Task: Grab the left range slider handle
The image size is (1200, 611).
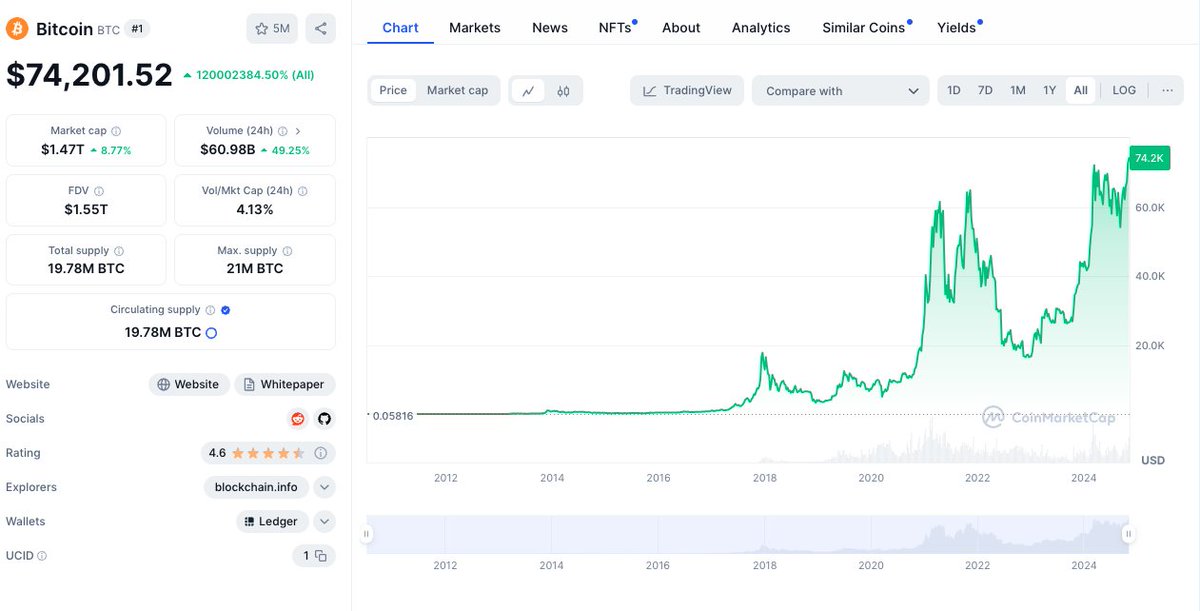Action: [367, 534]
